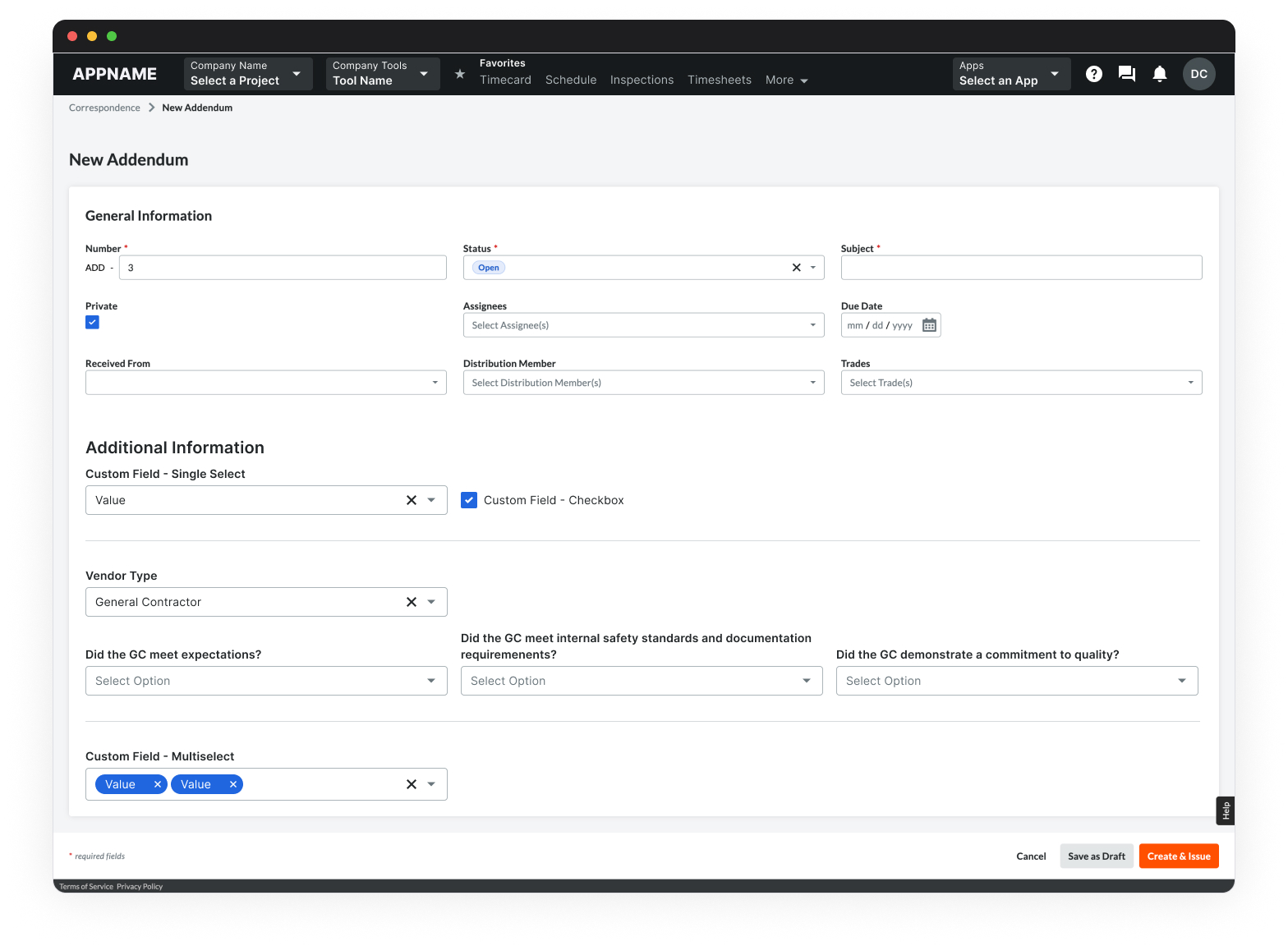Open the notifications bell
1288x946 pixels.
[1159, 74]
